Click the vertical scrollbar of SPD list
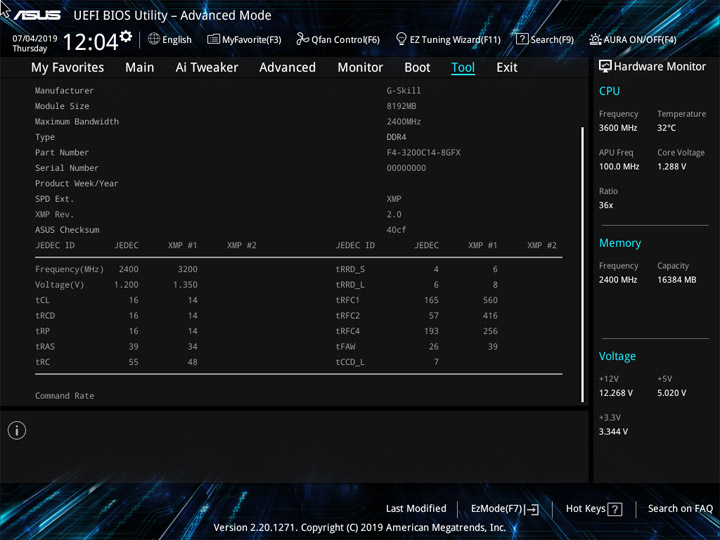720x540 pixels. (583, 264)
